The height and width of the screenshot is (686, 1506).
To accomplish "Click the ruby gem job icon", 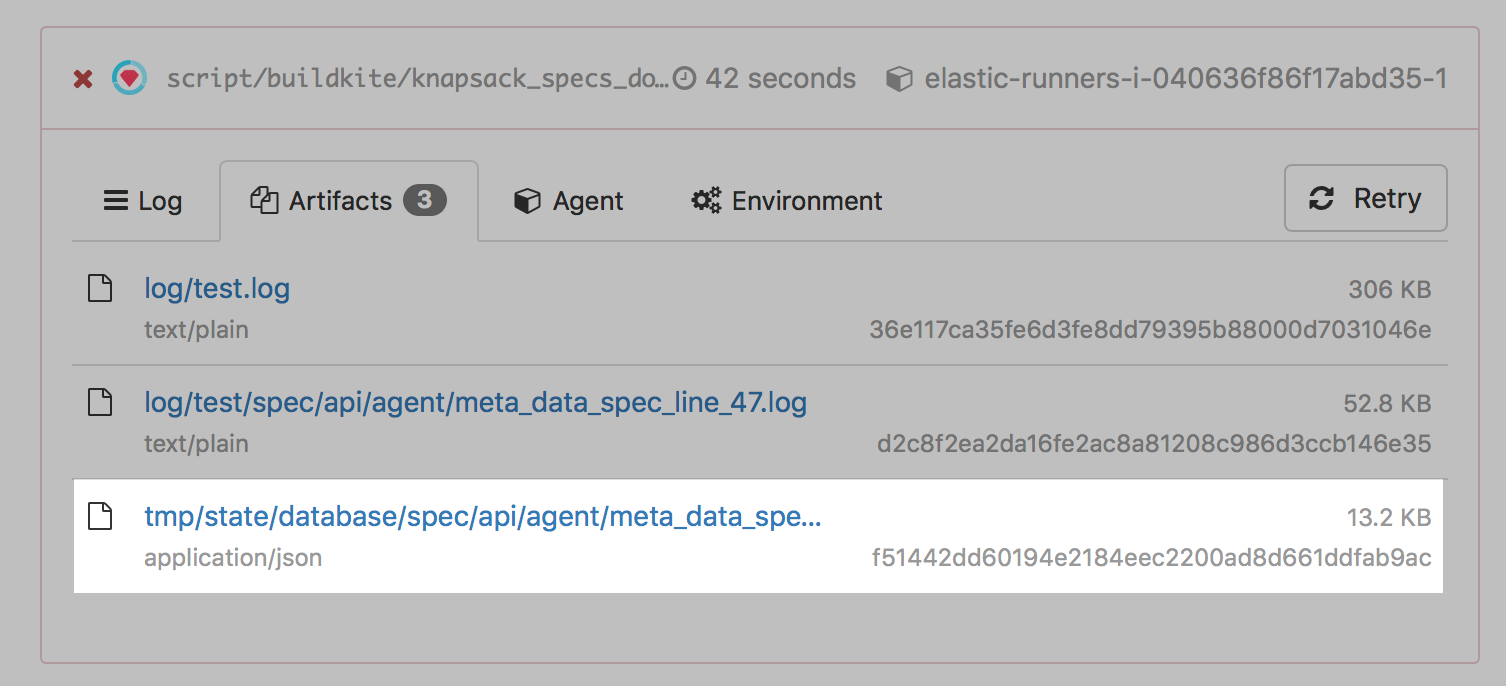I will point(129,78).
